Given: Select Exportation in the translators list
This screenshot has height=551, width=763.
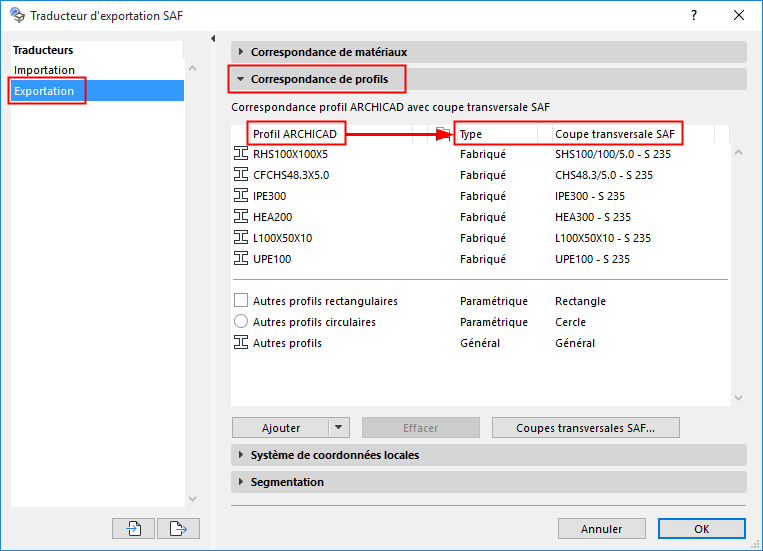Looking at the screenshot, I should 44,91.
